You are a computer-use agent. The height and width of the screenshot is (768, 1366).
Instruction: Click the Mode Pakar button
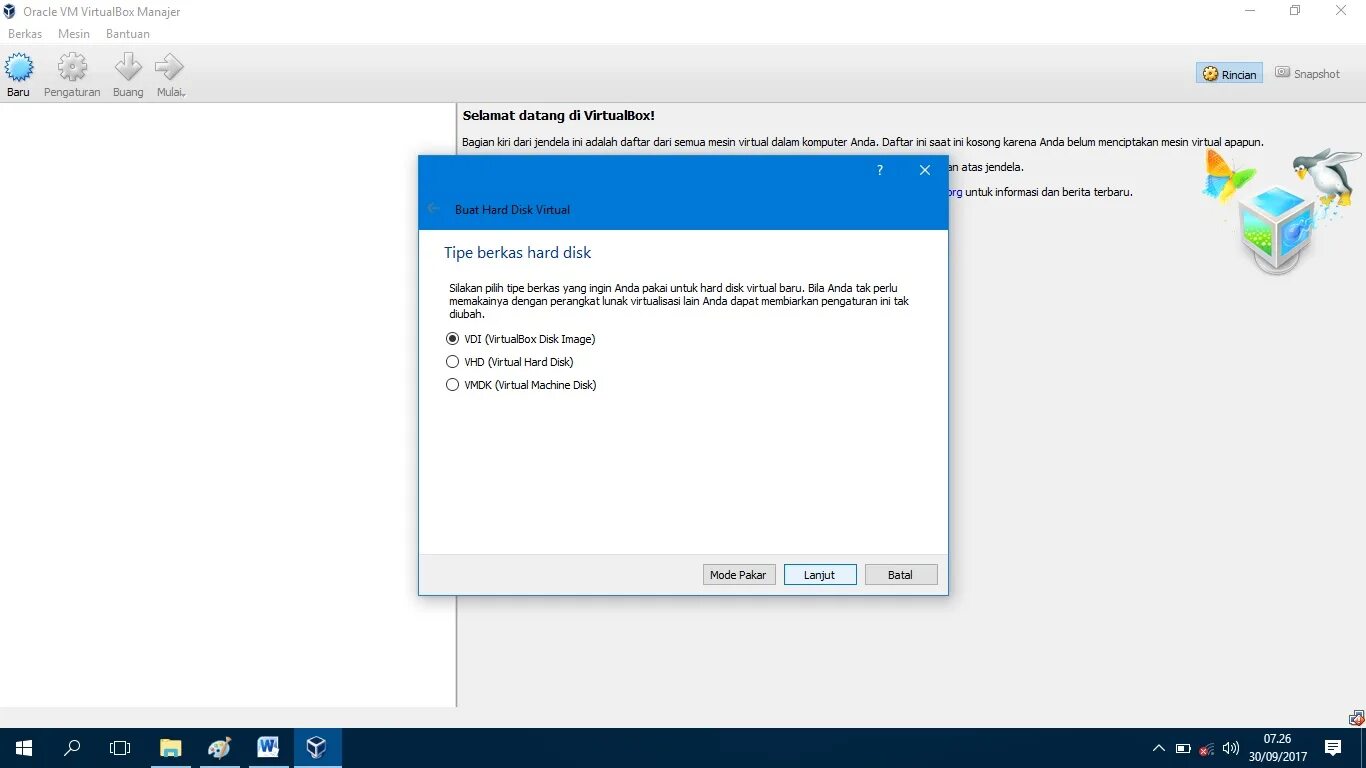739,575
